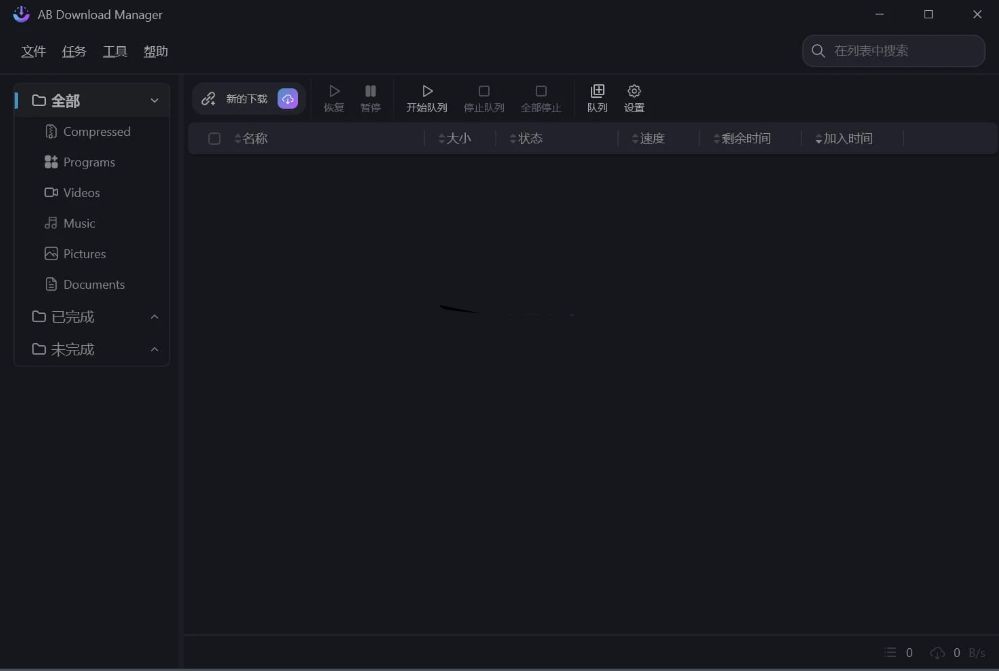Open the 工具 menu
The height and width of the screenshot is (671, 999).
(x=114, y=51)
